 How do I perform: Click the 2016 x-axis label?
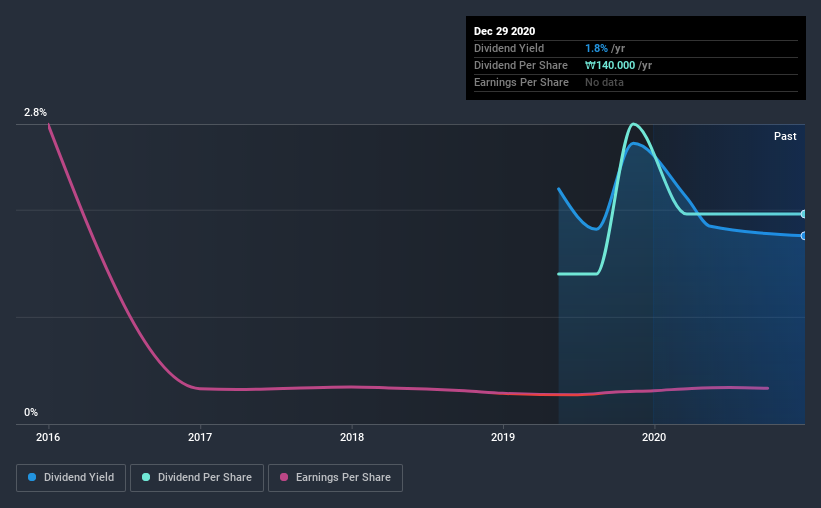pyautogui.click(x=48, y=437)
